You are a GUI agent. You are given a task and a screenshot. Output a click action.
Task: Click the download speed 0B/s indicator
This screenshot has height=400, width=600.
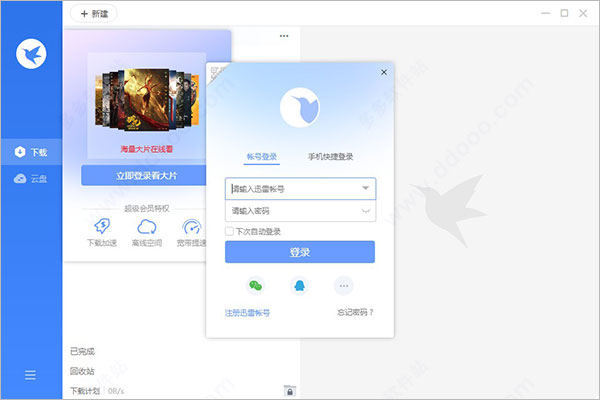coord(116,391)
